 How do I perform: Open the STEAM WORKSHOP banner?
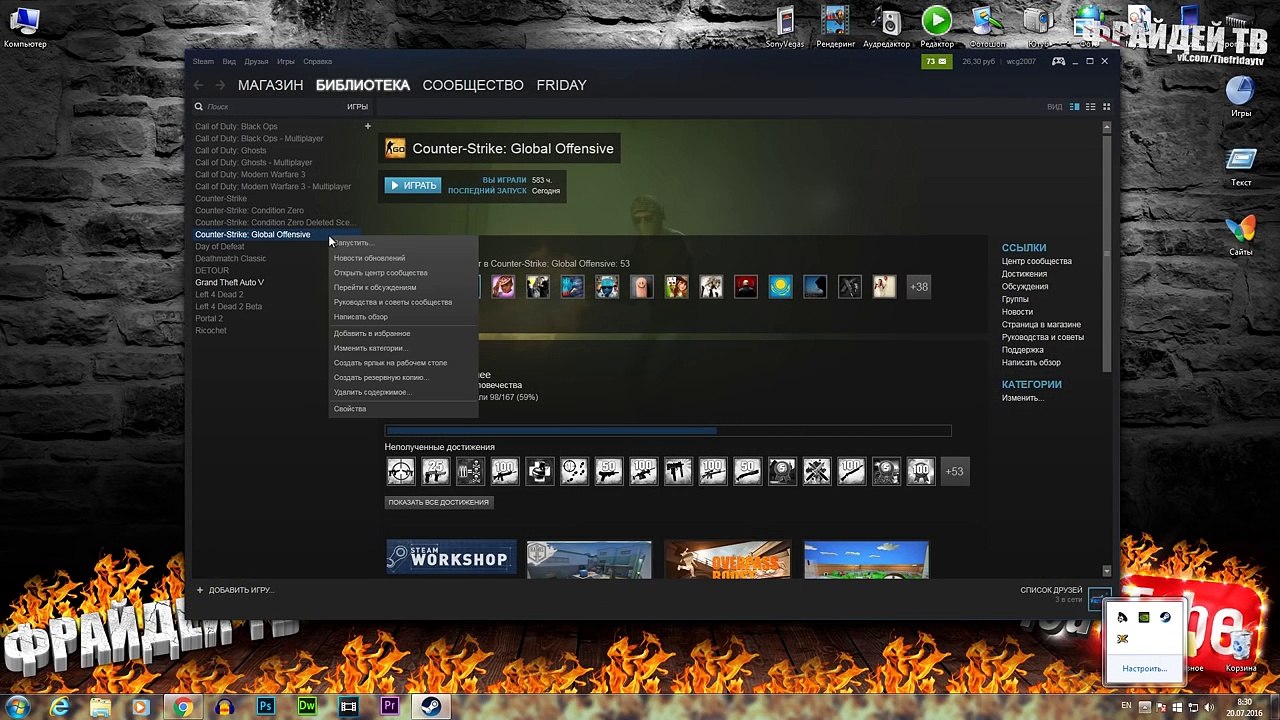tap(451, 559)
